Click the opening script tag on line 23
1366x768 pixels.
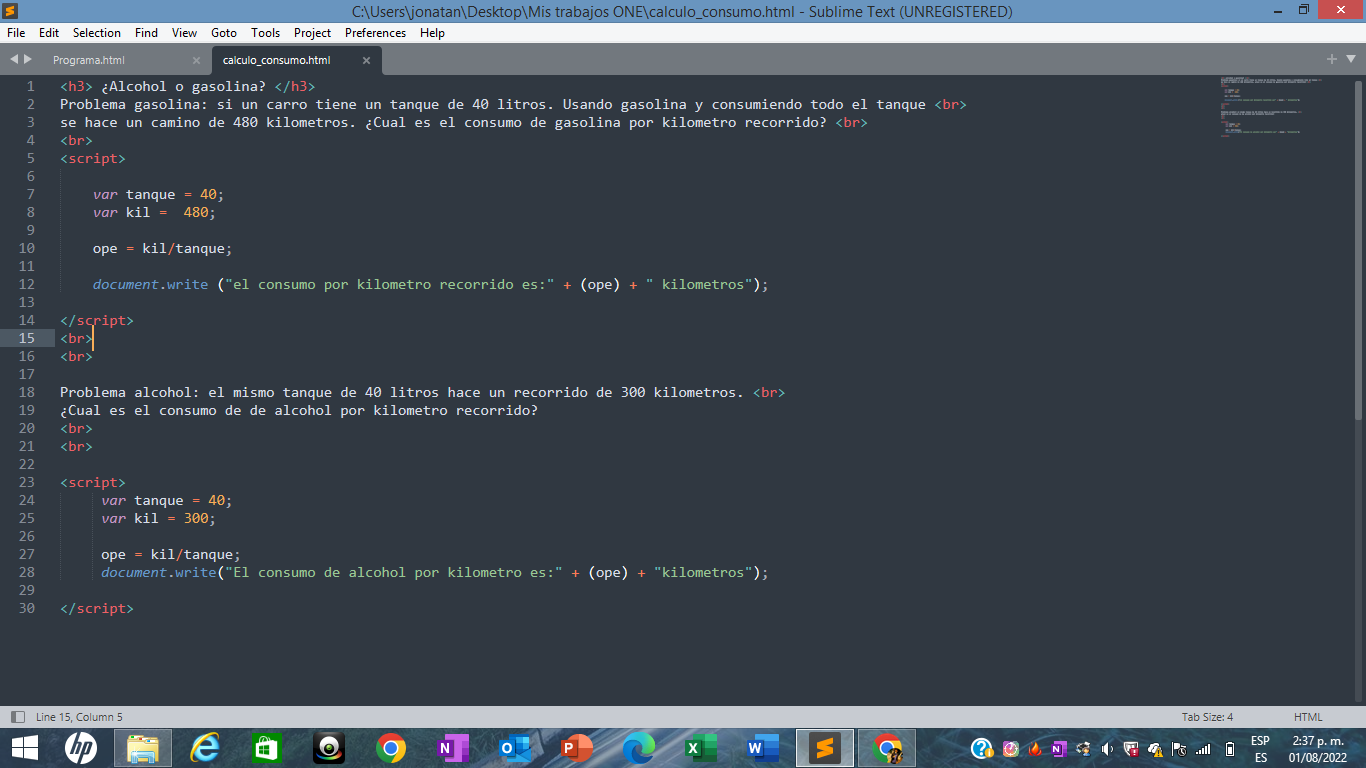(x=93, y=482)
